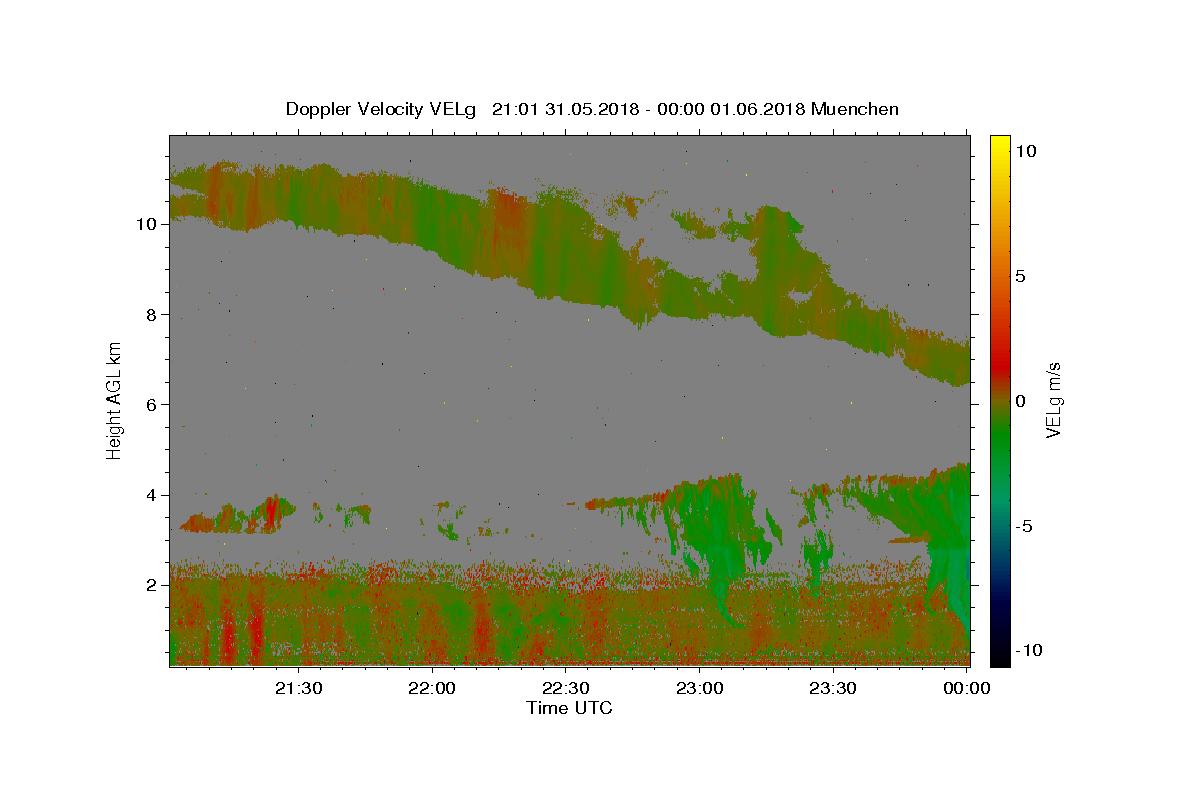Click the '00:00' time axis label
The height and width of the screenshot is (800, 1200).
966,688
